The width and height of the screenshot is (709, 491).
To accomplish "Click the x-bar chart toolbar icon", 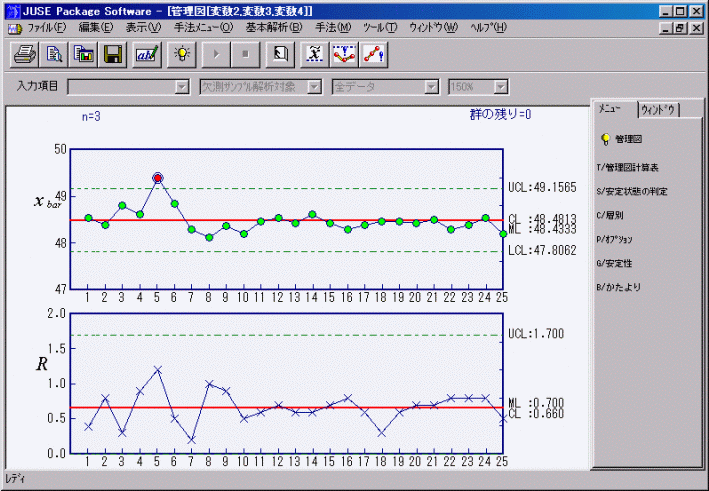I will [x=315, y=54].
